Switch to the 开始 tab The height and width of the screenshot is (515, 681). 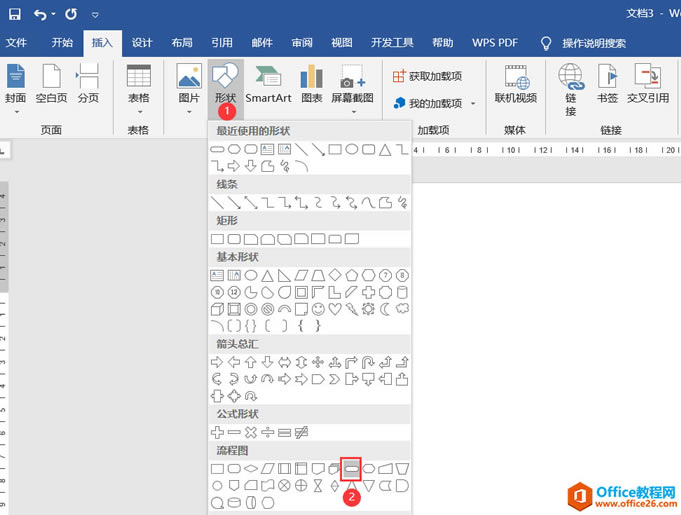[x=62, y=43]
